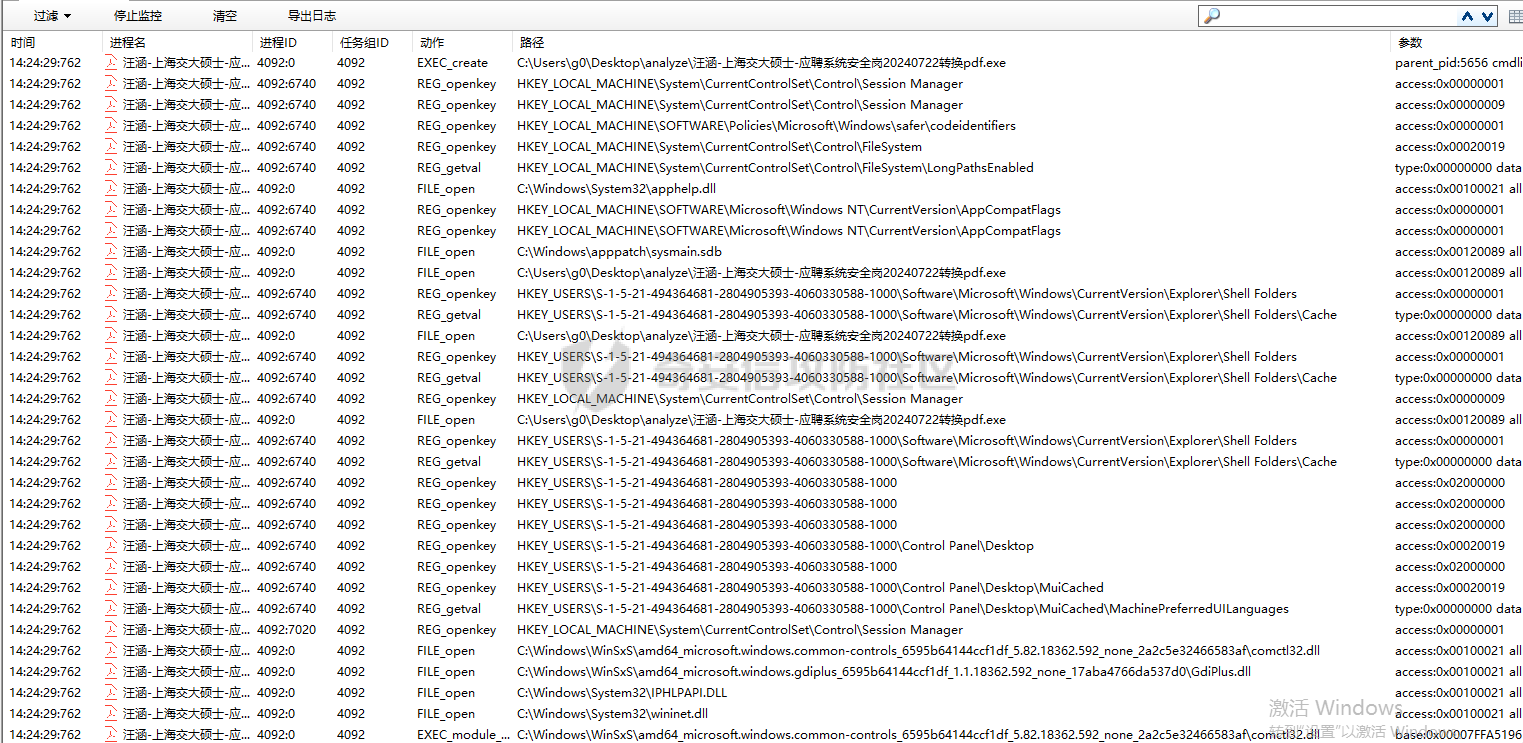1523x743 pixels.
Task: Select the C:\Windows\System32\wininet.dll path
Action: pos(612,713)
